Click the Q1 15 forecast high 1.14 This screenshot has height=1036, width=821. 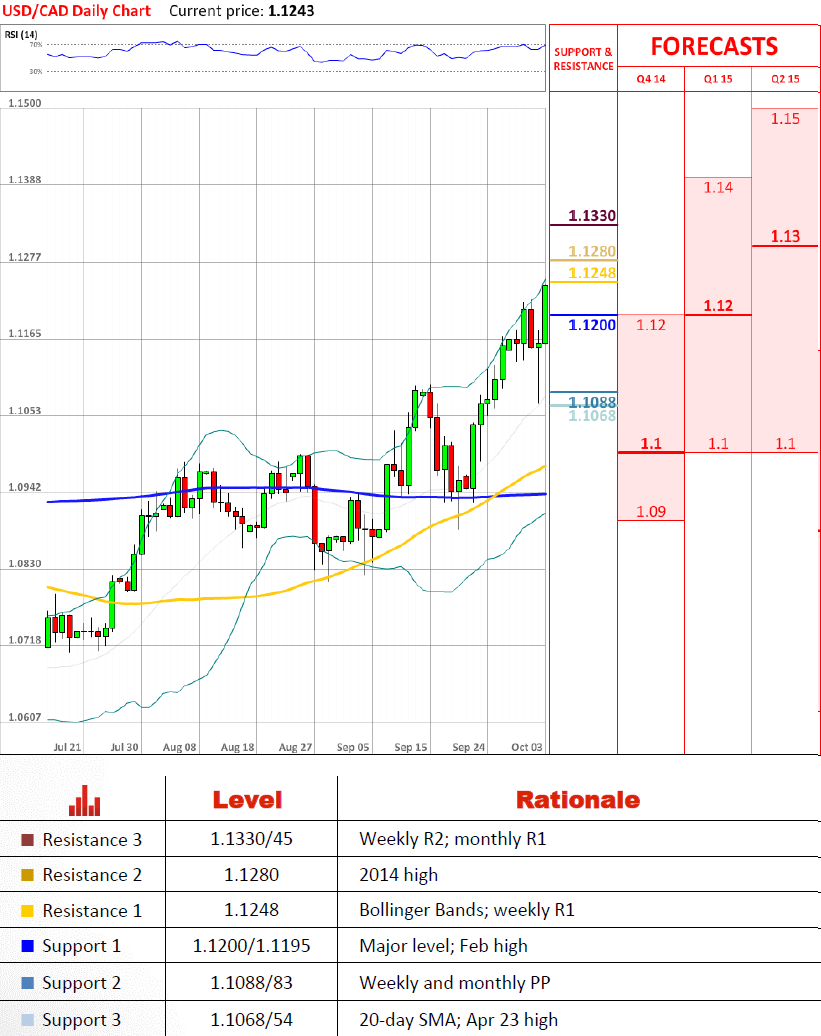[718, 188]
